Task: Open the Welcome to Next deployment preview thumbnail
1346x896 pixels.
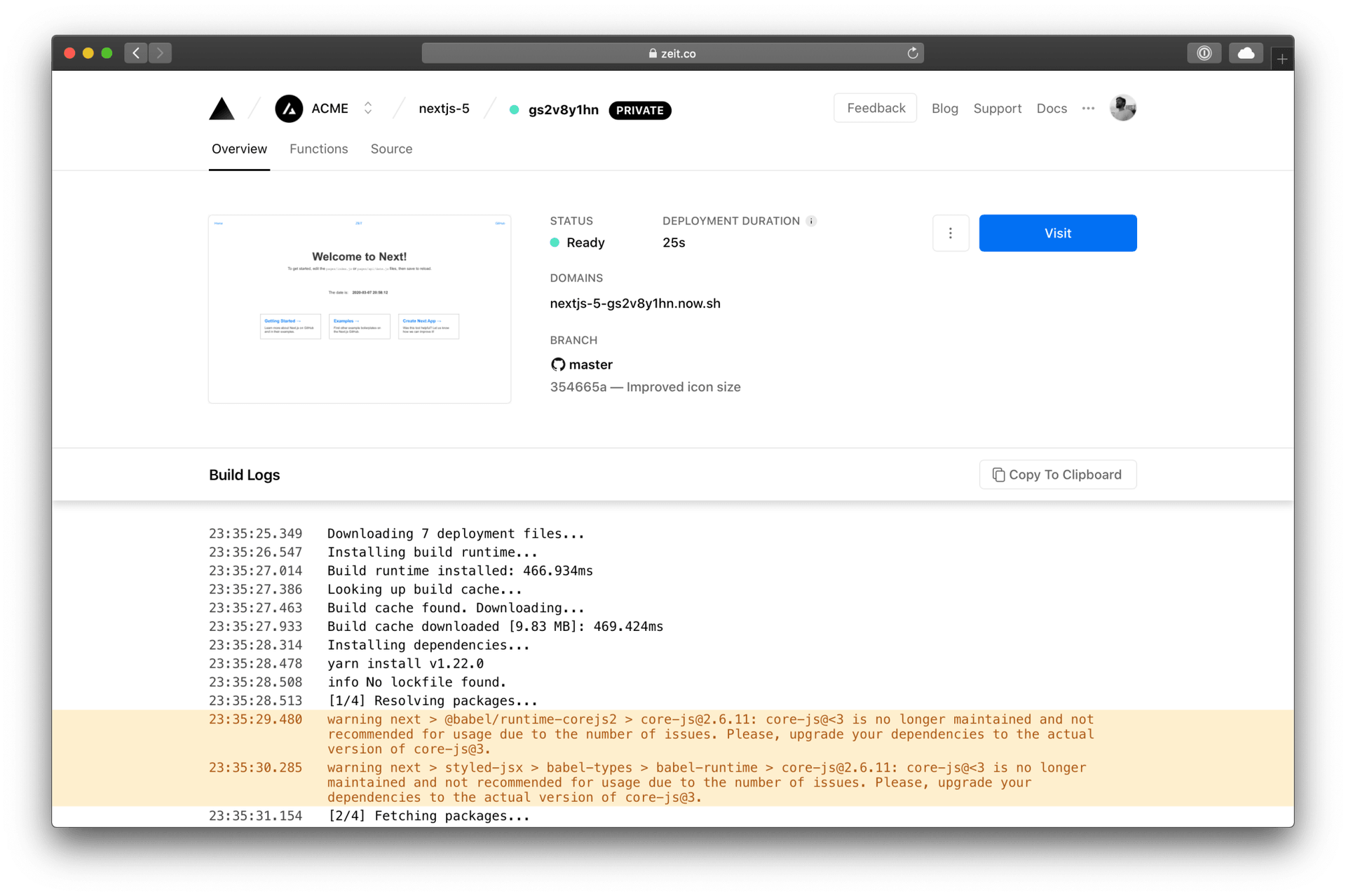Action: (x=360, y=309)
